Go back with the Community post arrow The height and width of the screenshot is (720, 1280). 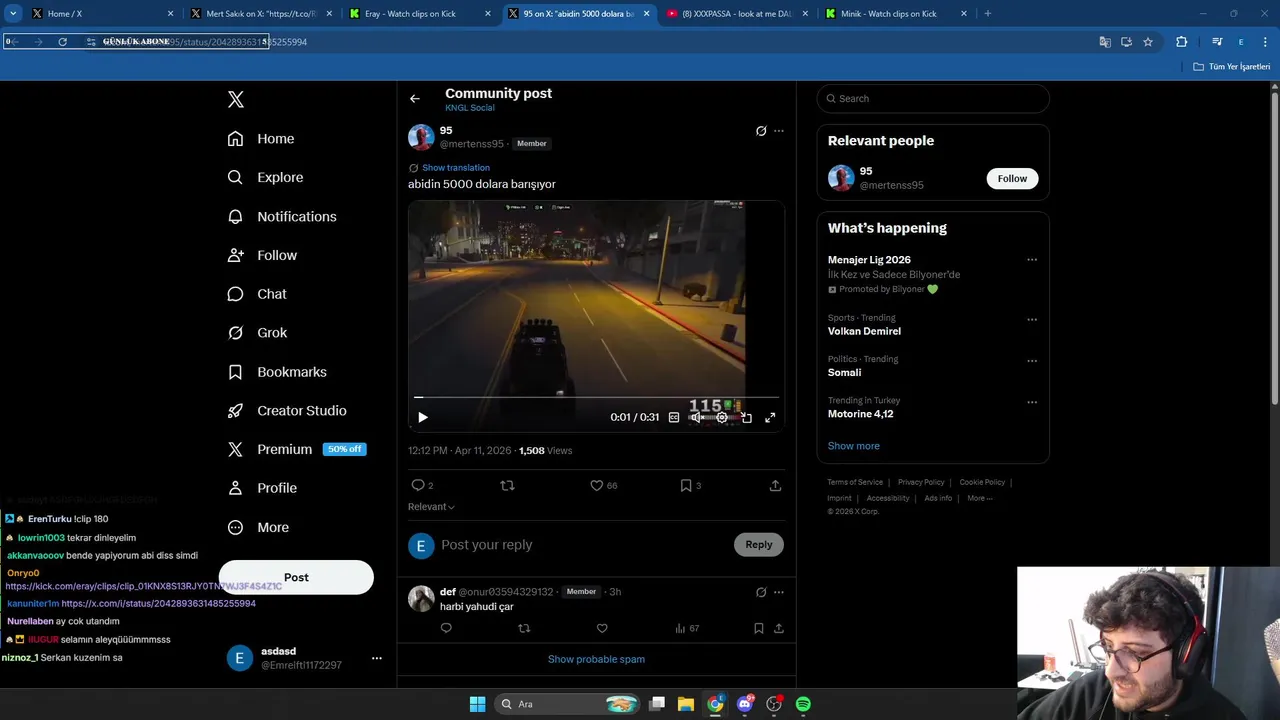pos(415,99)
